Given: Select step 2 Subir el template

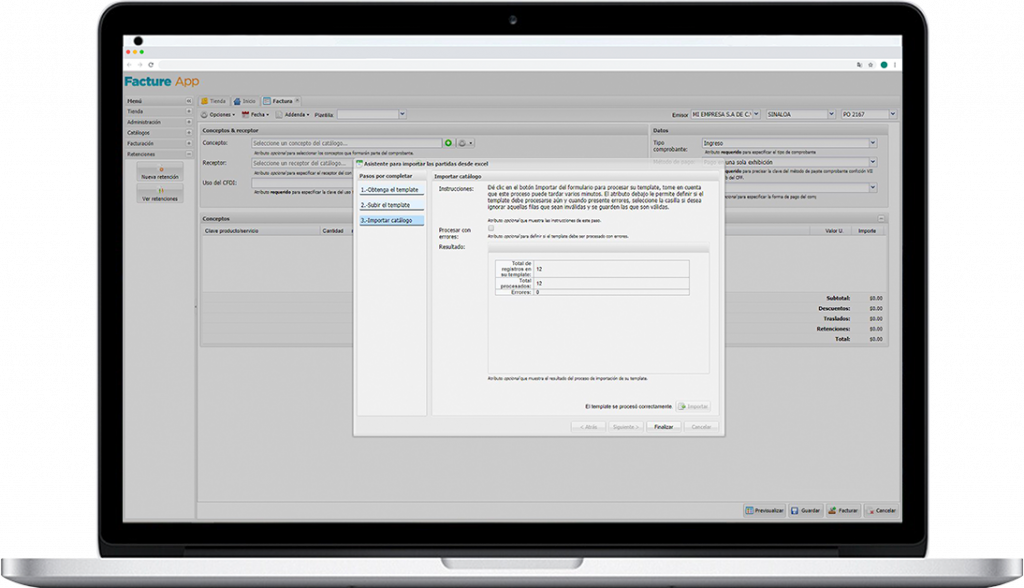Looking at the screenshot, I should [392, 205].
